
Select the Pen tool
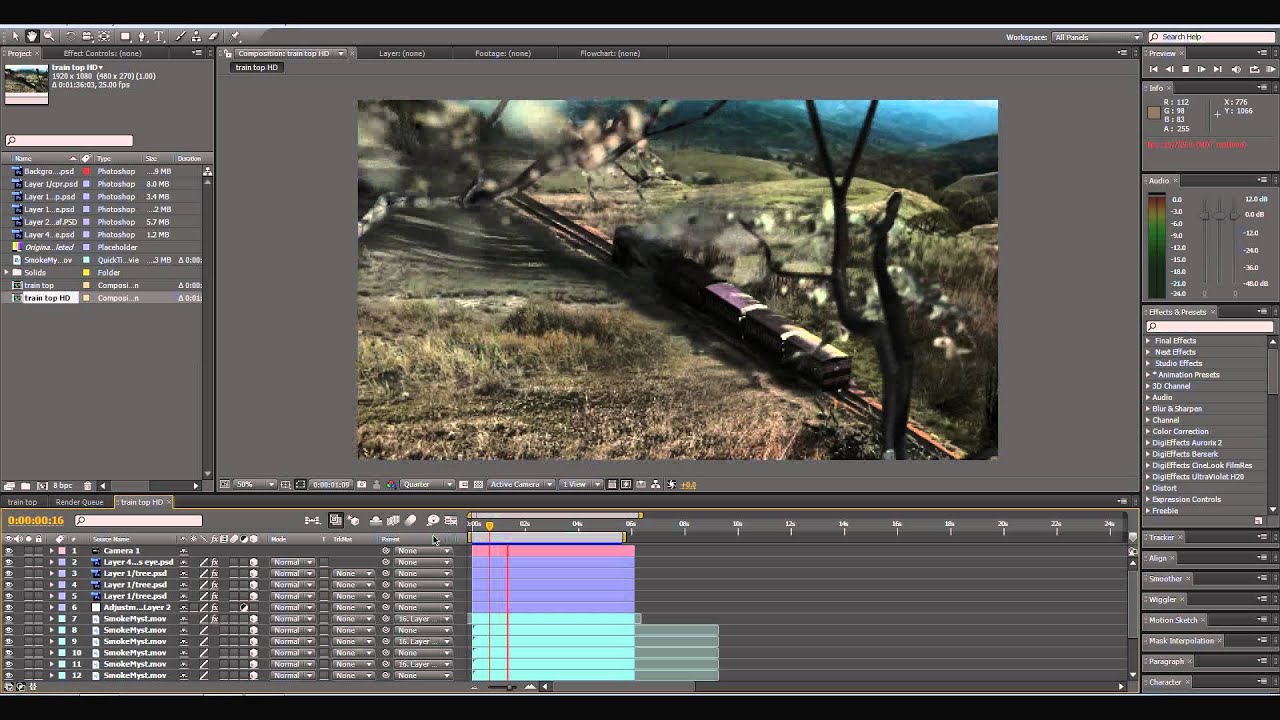142,36
